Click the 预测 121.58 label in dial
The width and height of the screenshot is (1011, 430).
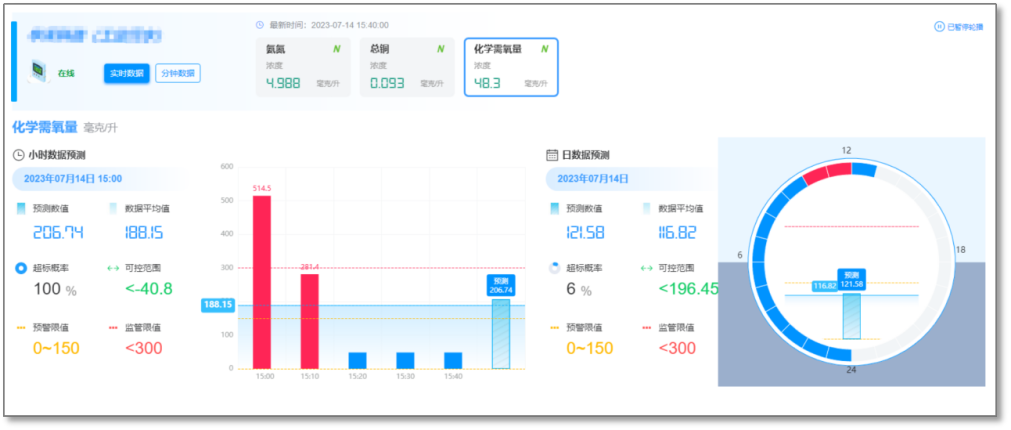852,279
